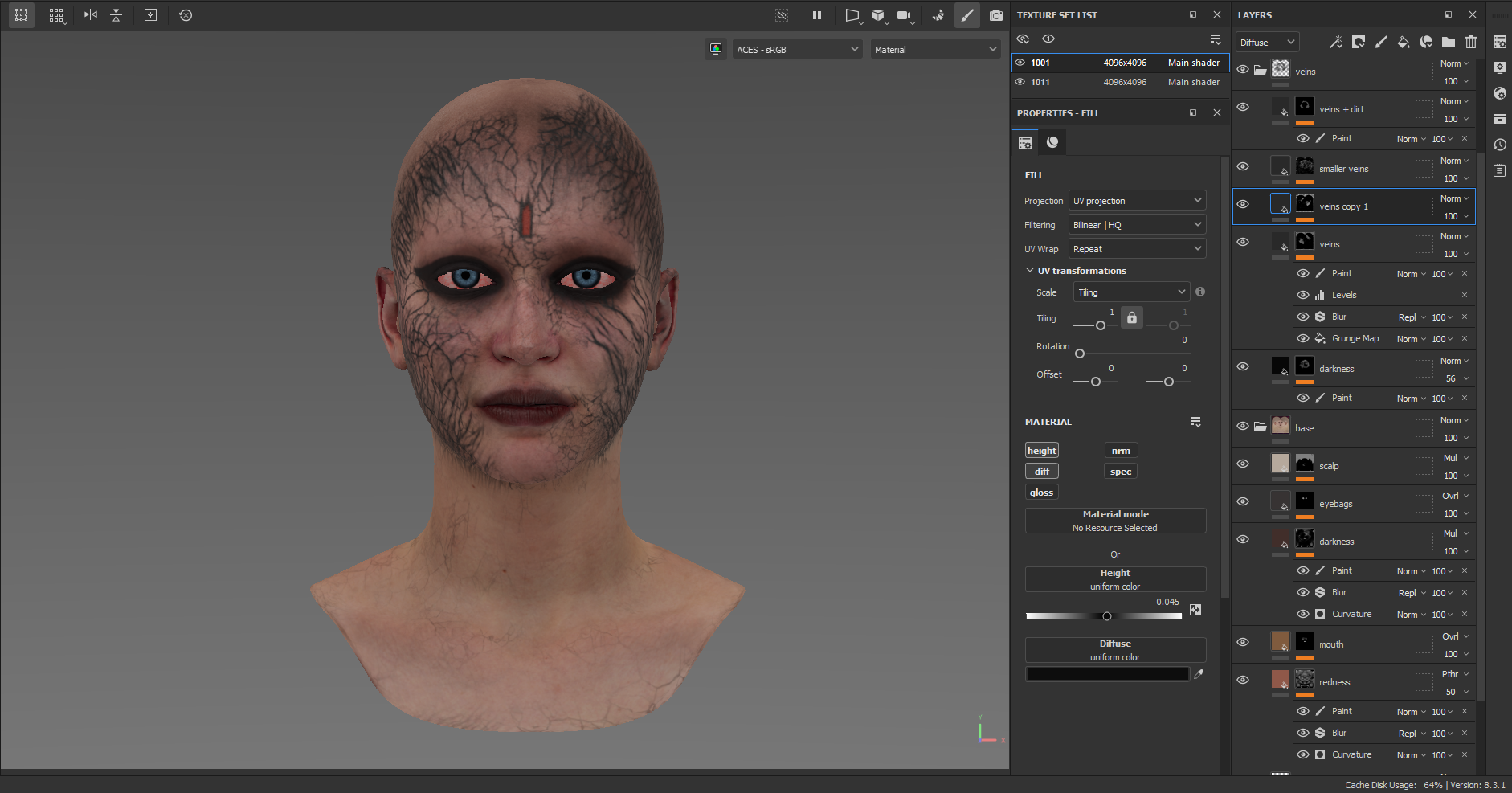Click the eyedropper beside Diffuse color
The image size is (1512, 793).
tap(1199, 674)
